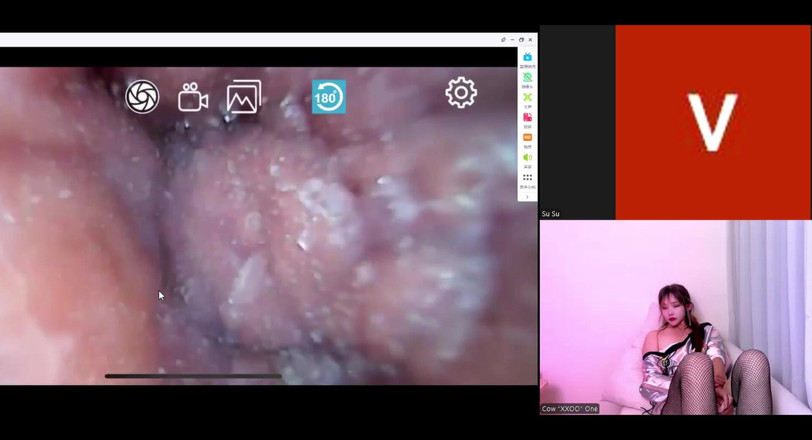Toggle the green camera-off sidebar icon

click(527, 78)
